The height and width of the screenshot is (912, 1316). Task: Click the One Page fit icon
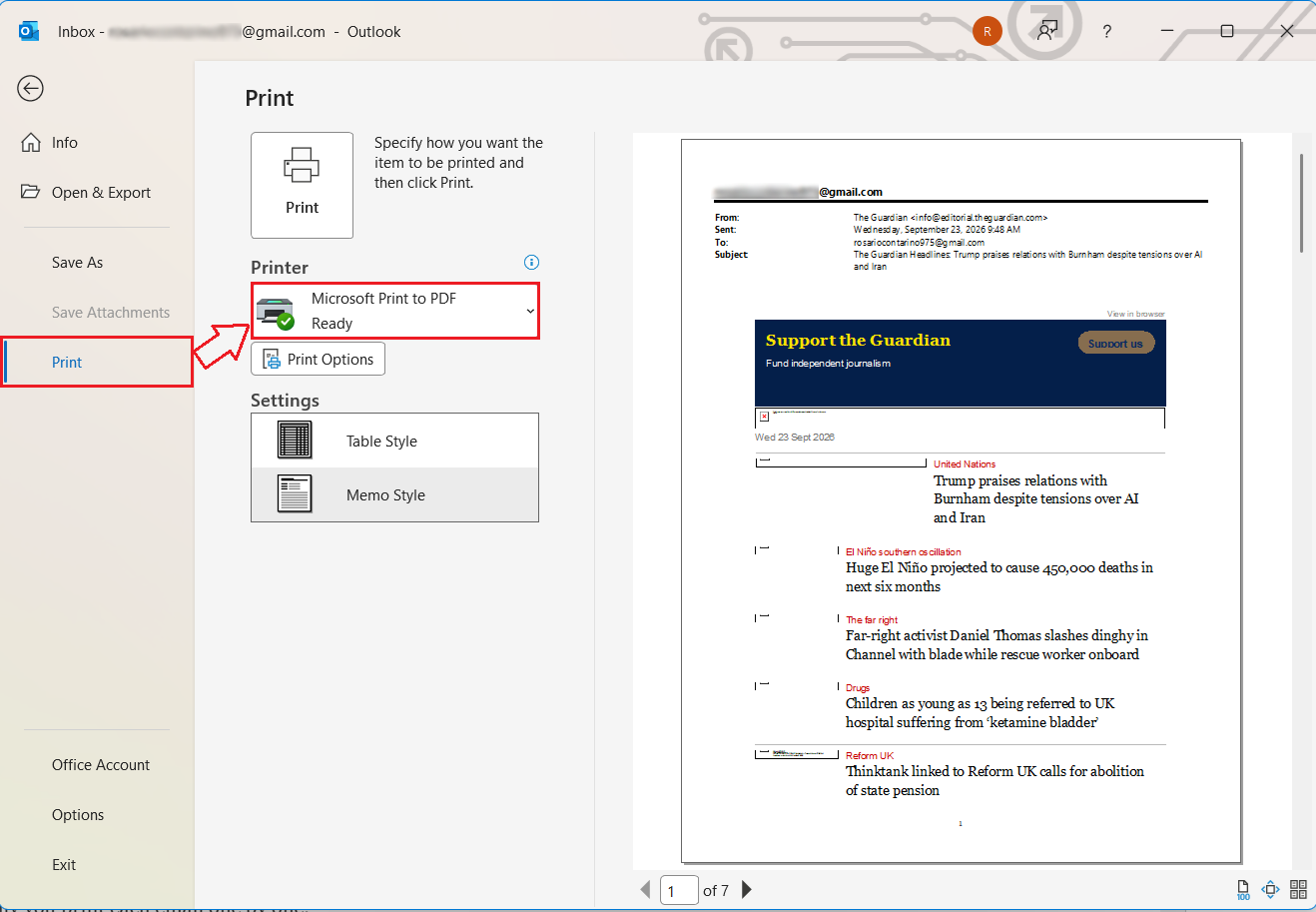(1270, 889)
